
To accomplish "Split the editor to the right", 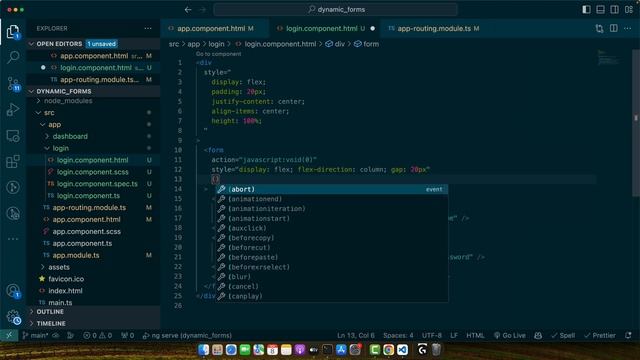I will pyautogui.click(x=613, y=28).
